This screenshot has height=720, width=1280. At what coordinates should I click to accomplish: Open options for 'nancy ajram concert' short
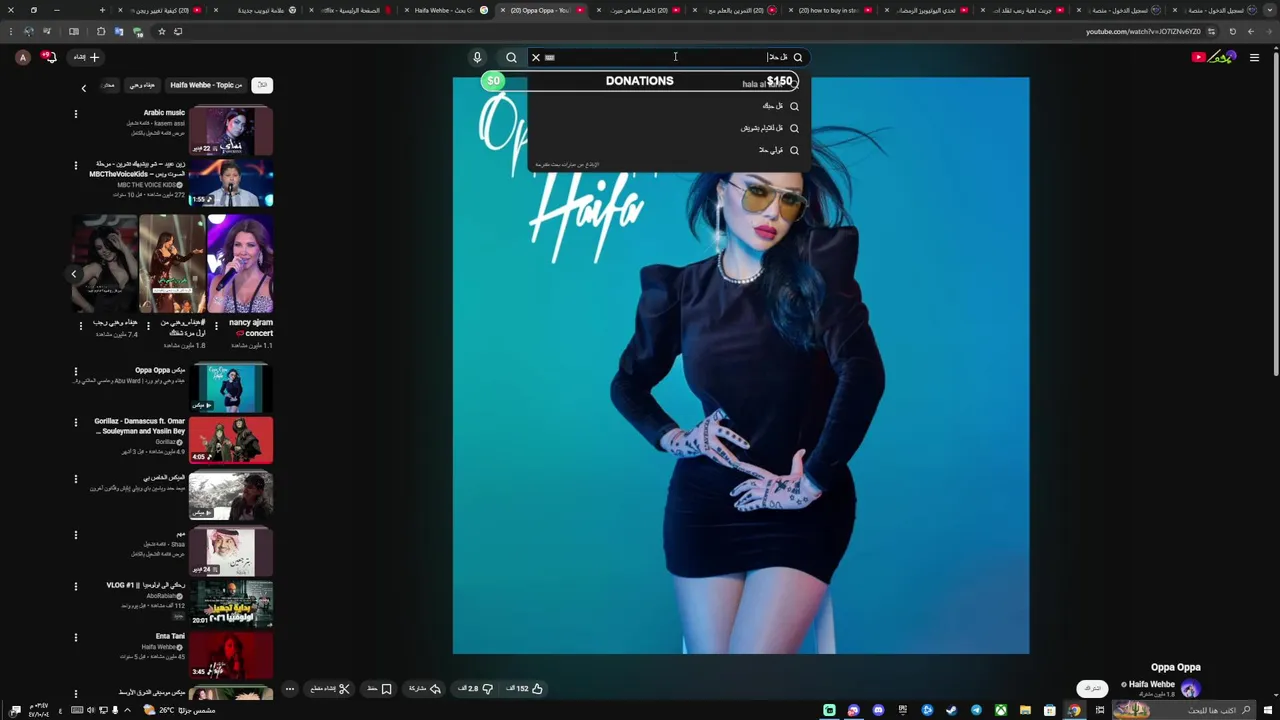[x=217, y=326]
